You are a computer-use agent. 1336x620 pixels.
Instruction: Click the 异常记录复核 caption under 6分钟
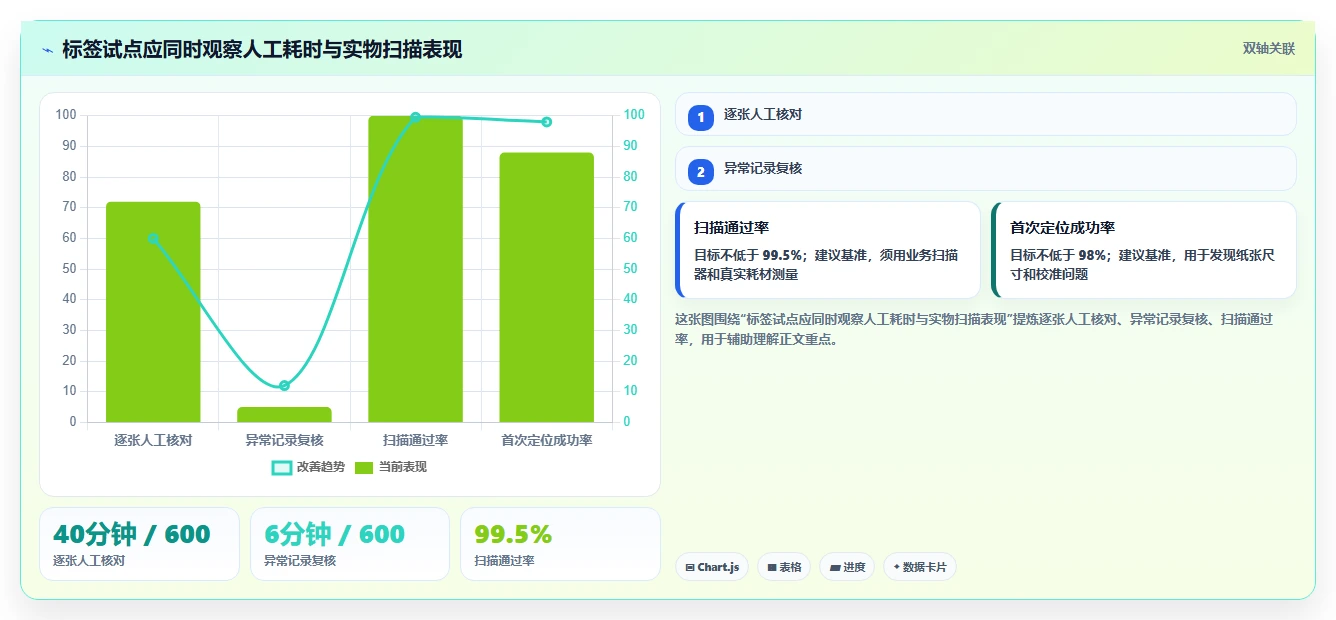click(x=300, y=561)
